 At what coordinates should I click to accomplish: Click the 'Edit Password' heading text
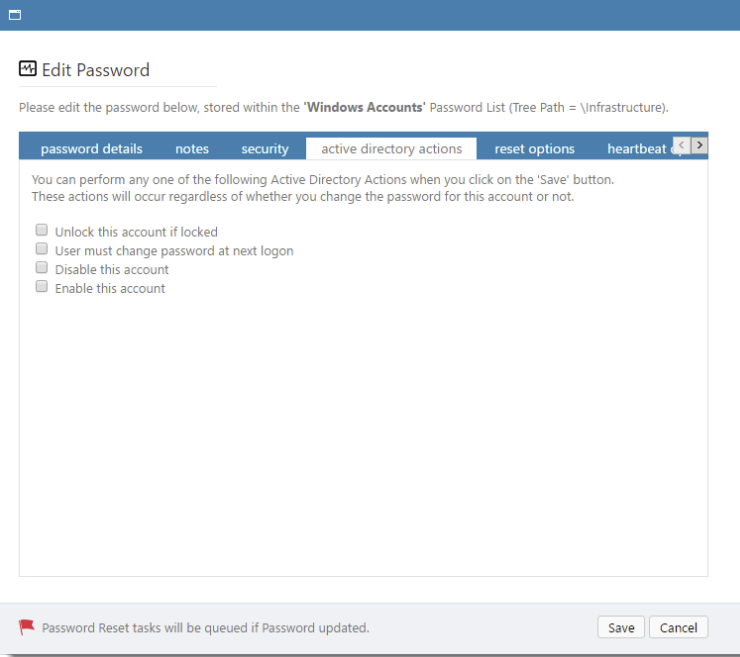click(96, 70)
